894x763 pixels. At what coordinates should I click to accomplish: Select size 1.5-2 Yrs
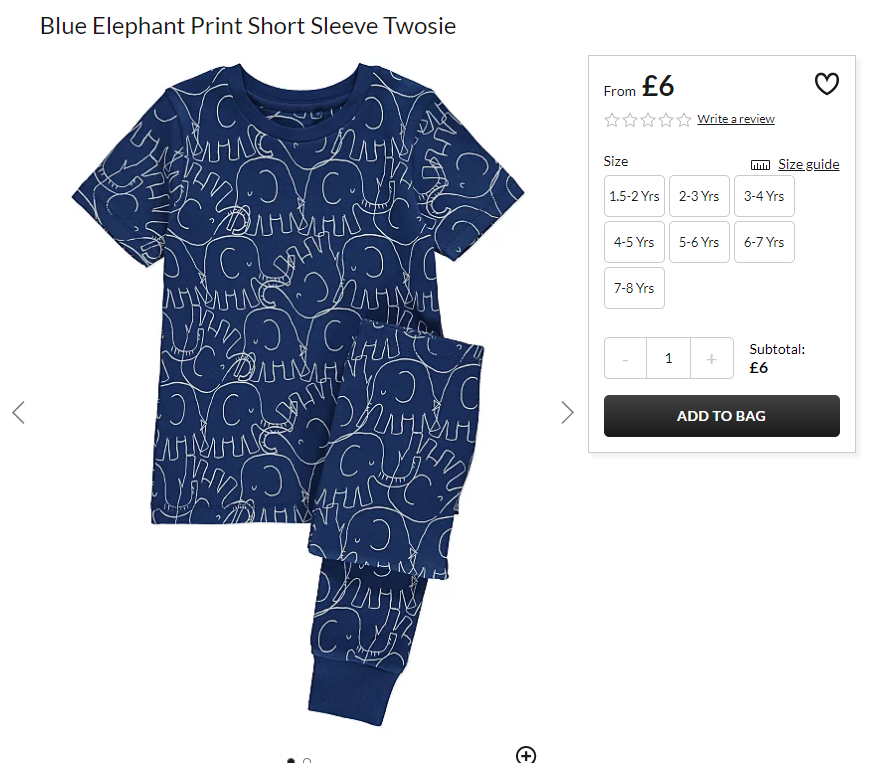click(634, 196)
